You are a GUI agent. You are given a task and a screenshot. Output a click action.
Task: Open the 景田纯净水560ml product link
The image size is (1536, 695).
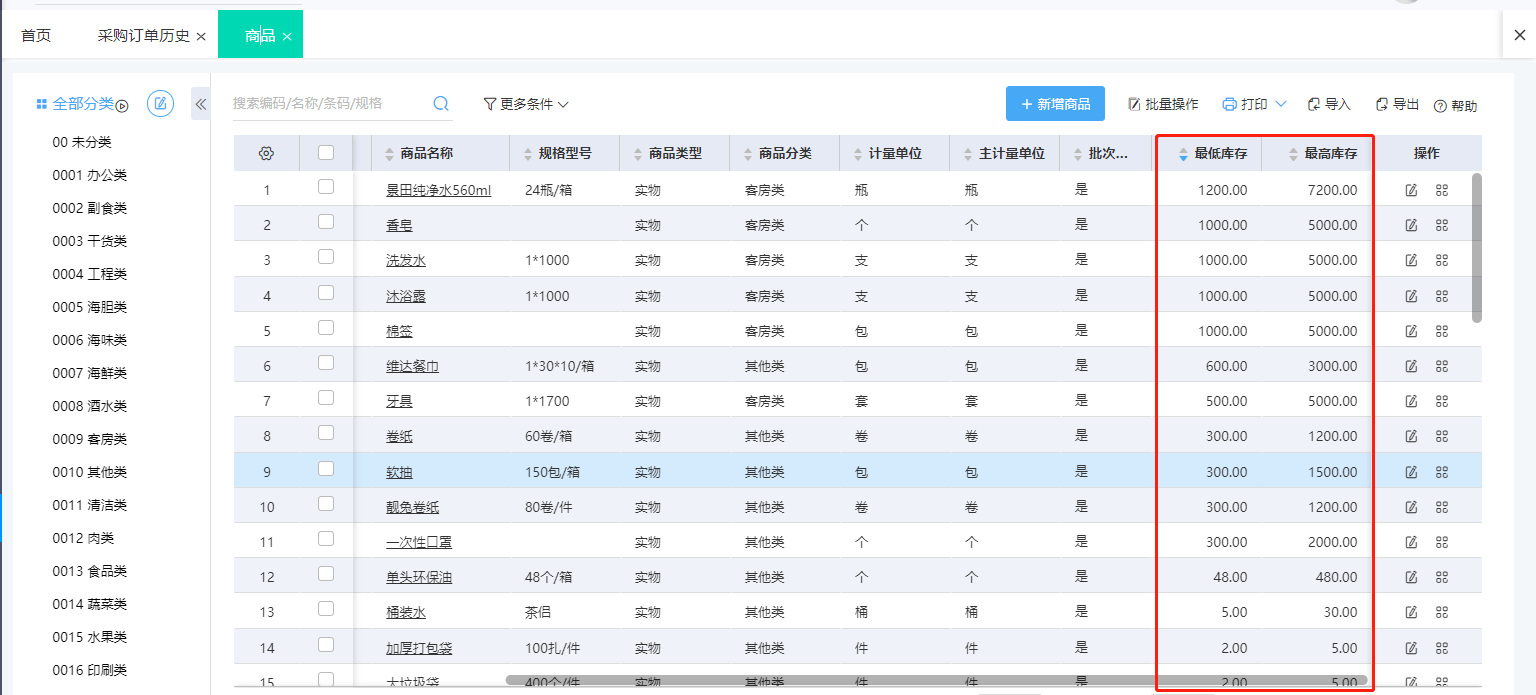(438, 190)
